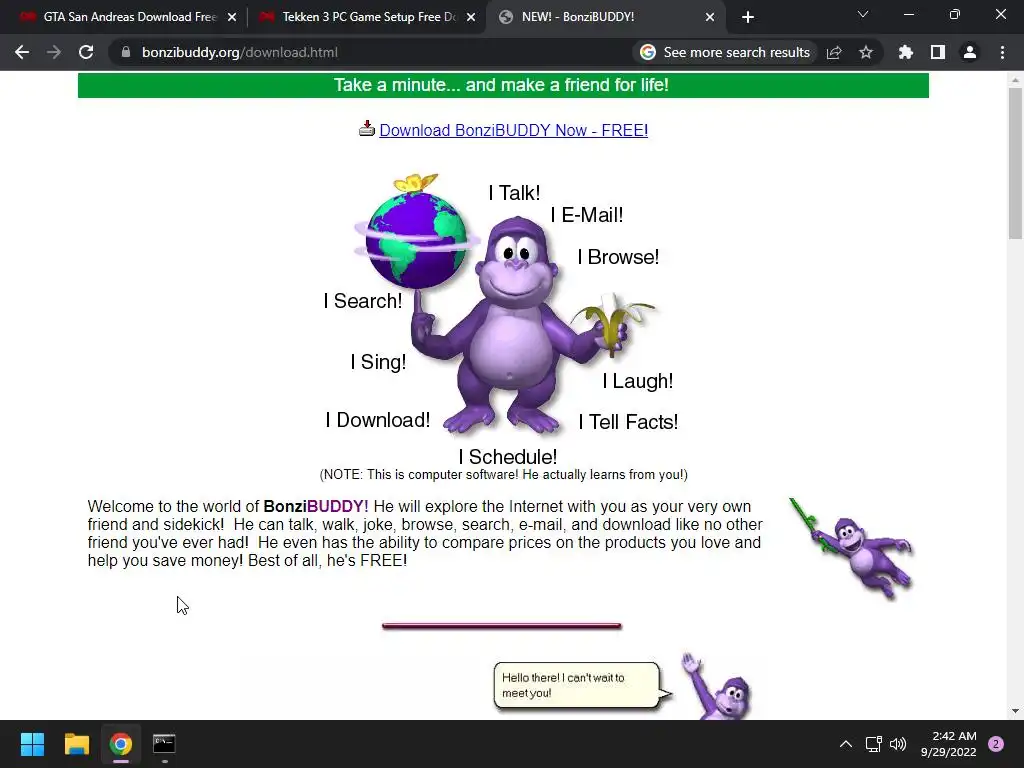The width and height of the screenshot is (1024, 768).
Task: Open File Explorer from taskbar
Action: (x=76, y=744)
